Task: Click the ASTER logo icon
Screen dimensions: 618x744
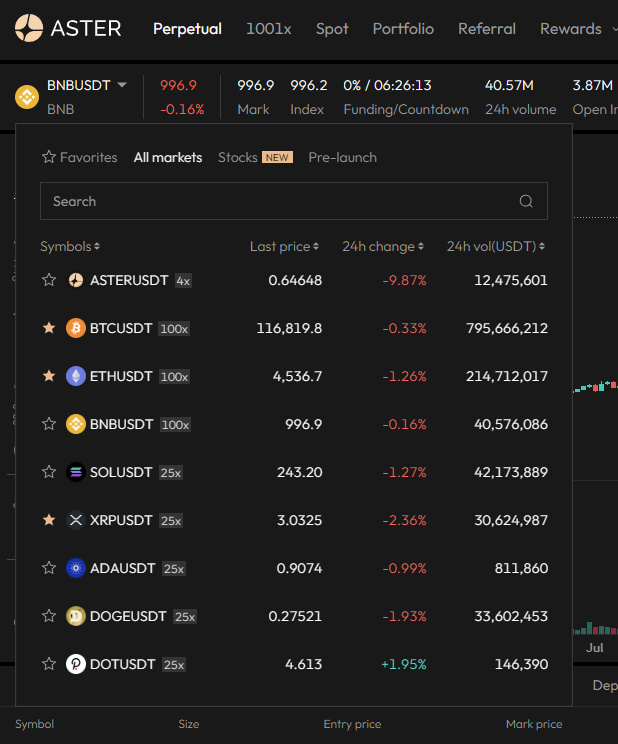Action: (29, 28)
